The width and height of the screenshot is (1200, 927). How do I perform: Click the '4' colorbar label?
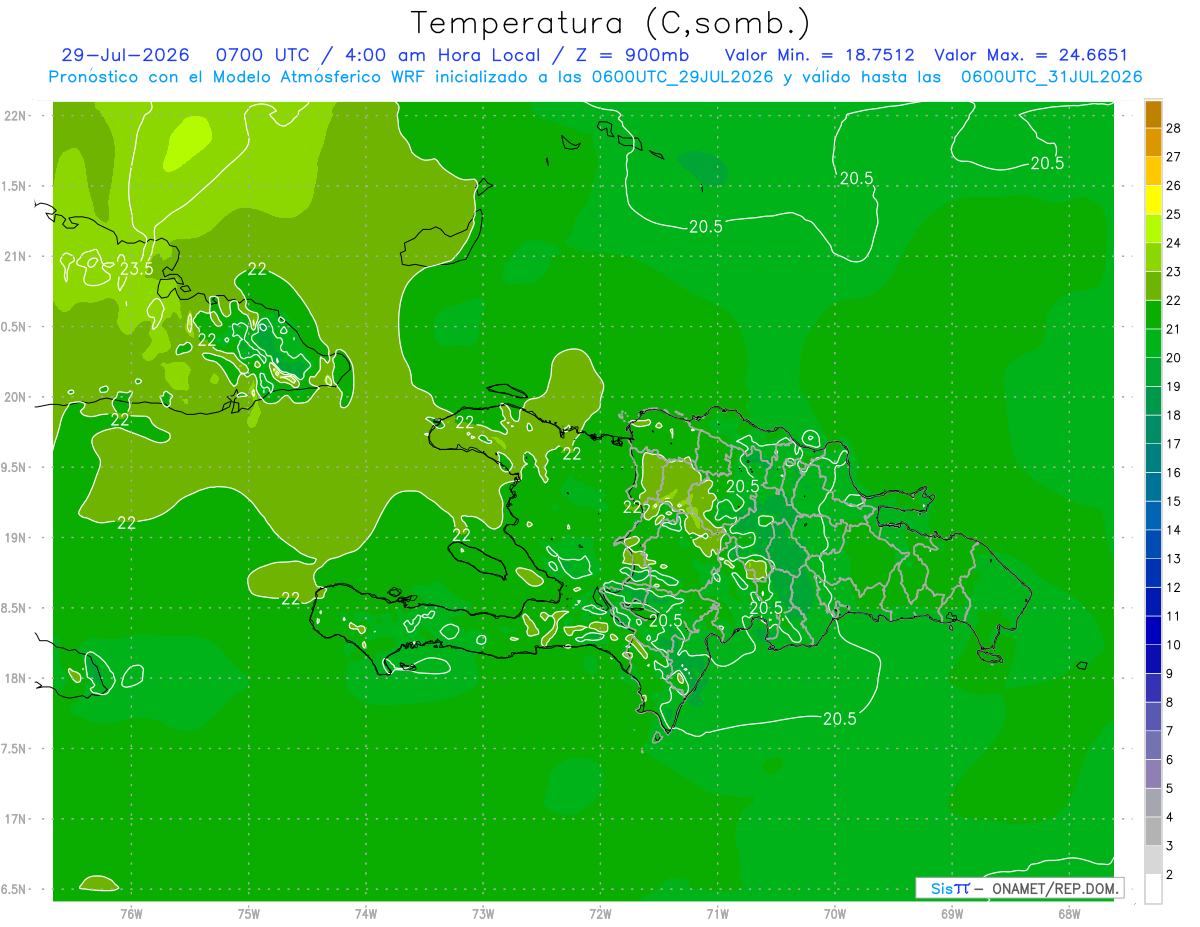click(x=1170, y=817)
